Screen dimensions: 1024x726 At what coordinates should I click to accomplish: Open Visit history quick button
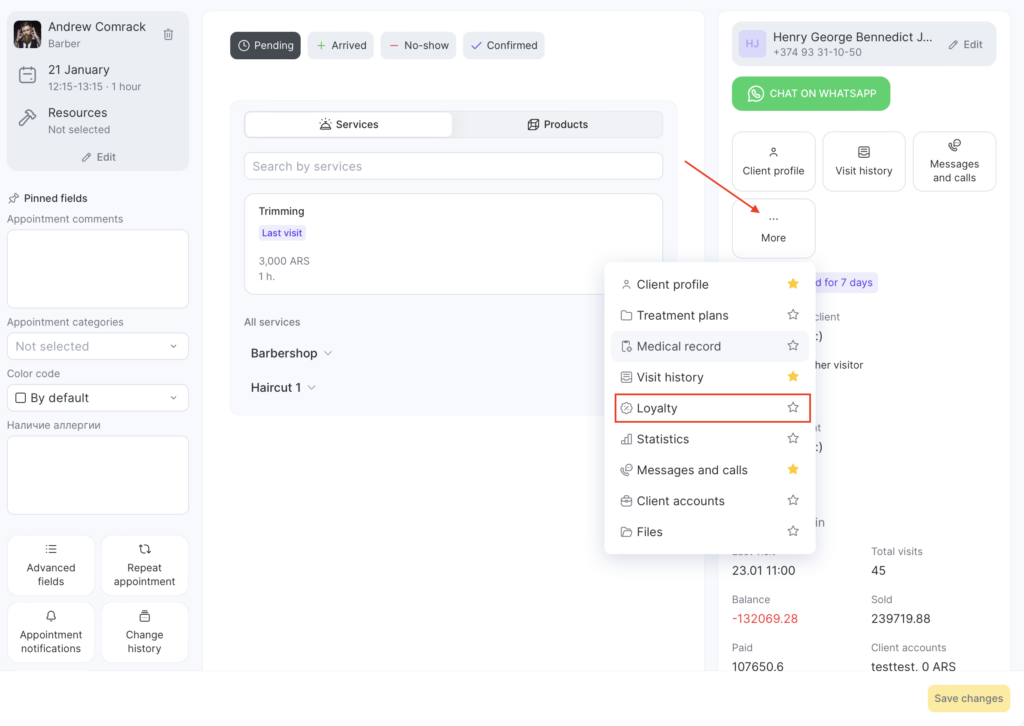click(863, 161)
